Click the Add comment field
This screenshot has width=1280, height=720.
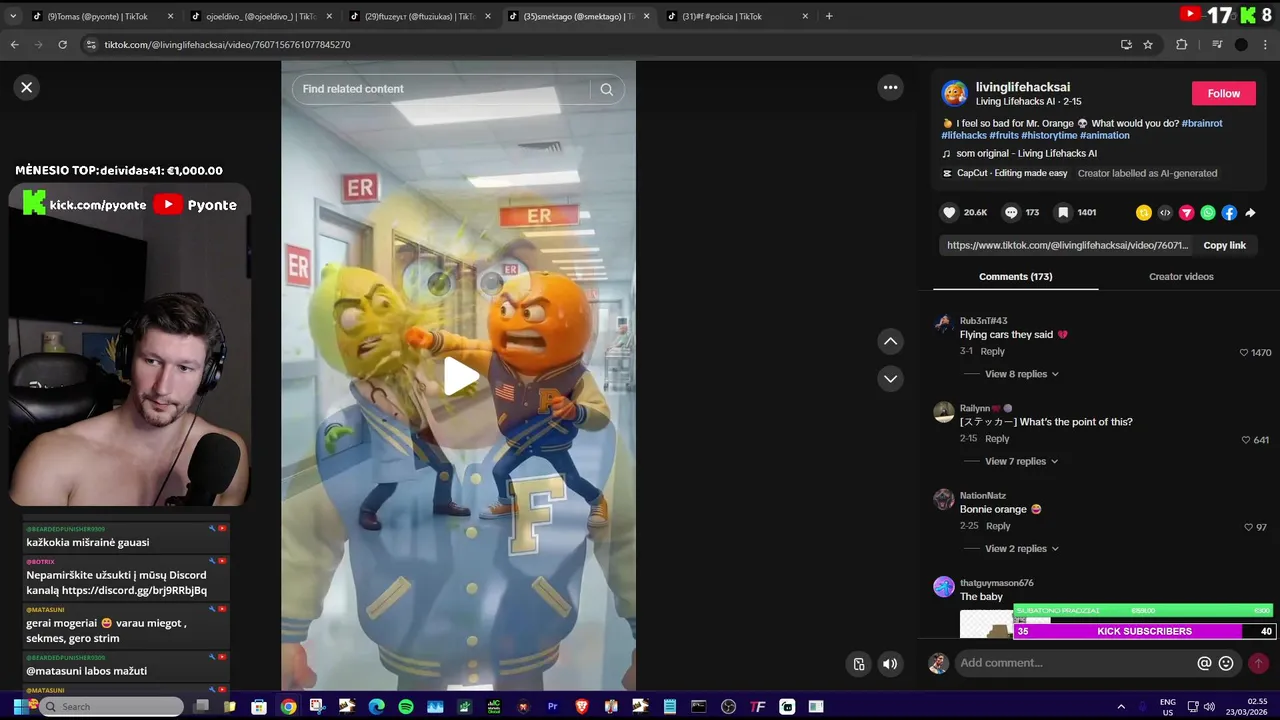pyautogui.click(x=1075, y=663)
